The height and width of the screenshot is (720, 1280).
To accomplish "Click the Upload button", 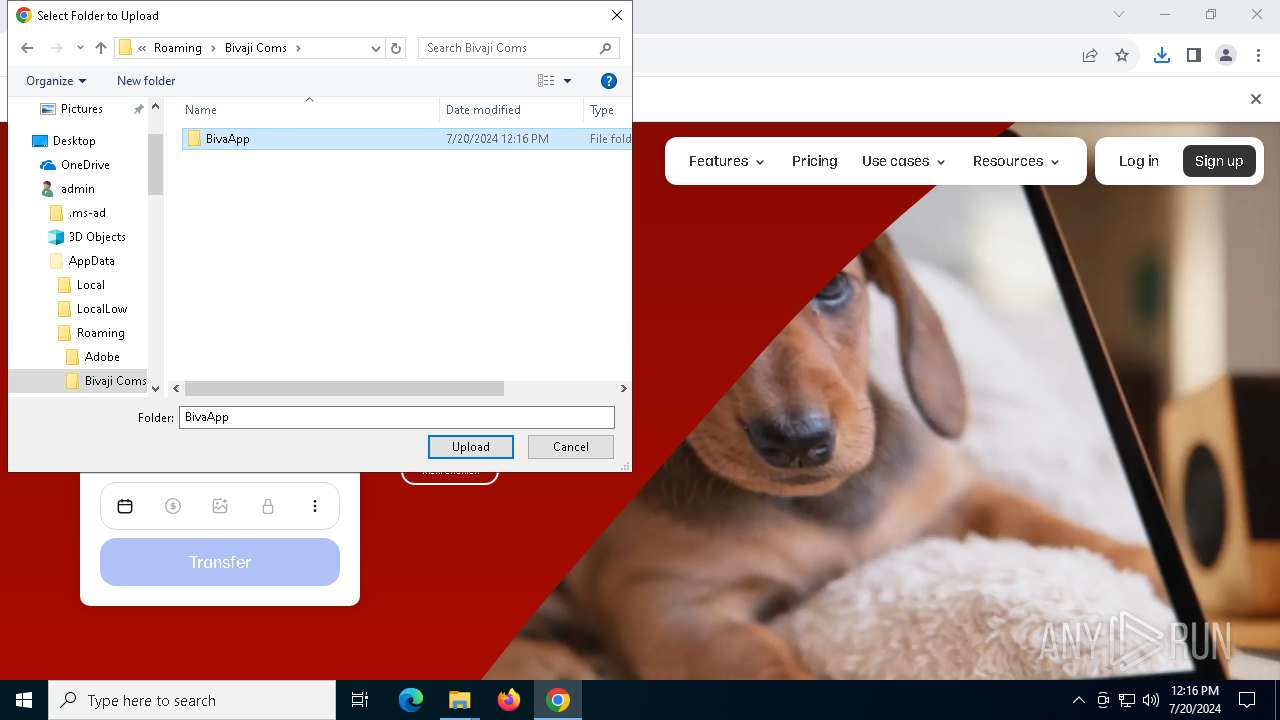I will tap(471, 447).
